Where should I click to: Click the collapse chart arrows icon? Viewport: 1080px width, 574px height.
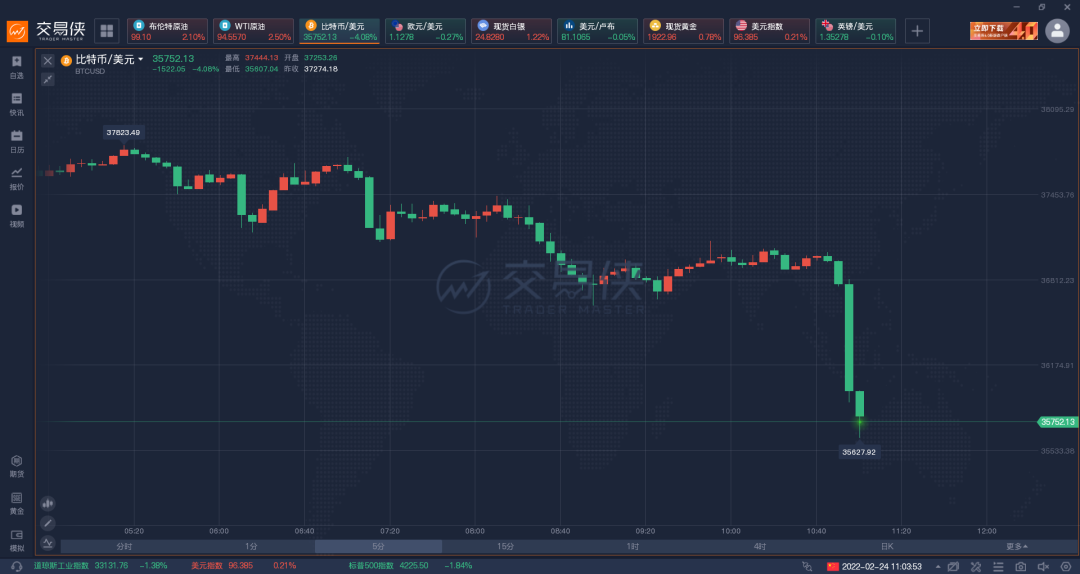click(48, 79)
